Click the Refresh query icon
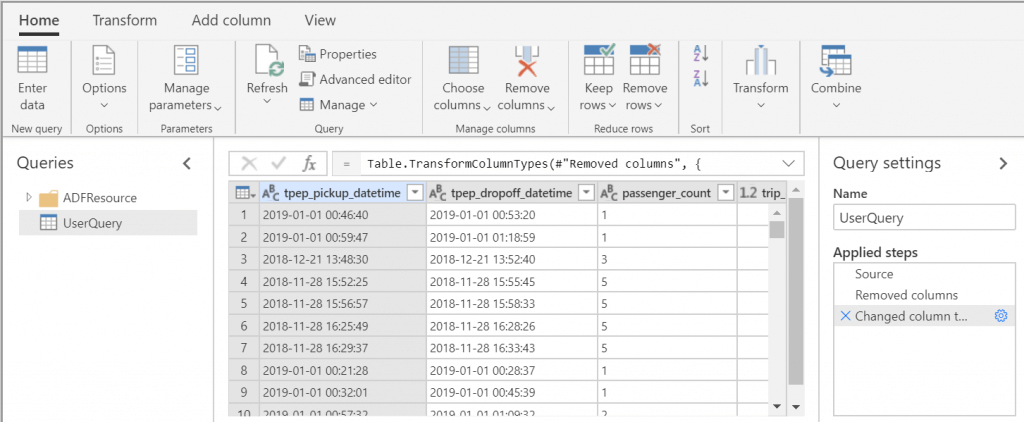 pyautogui.click(x=267, y=61)
